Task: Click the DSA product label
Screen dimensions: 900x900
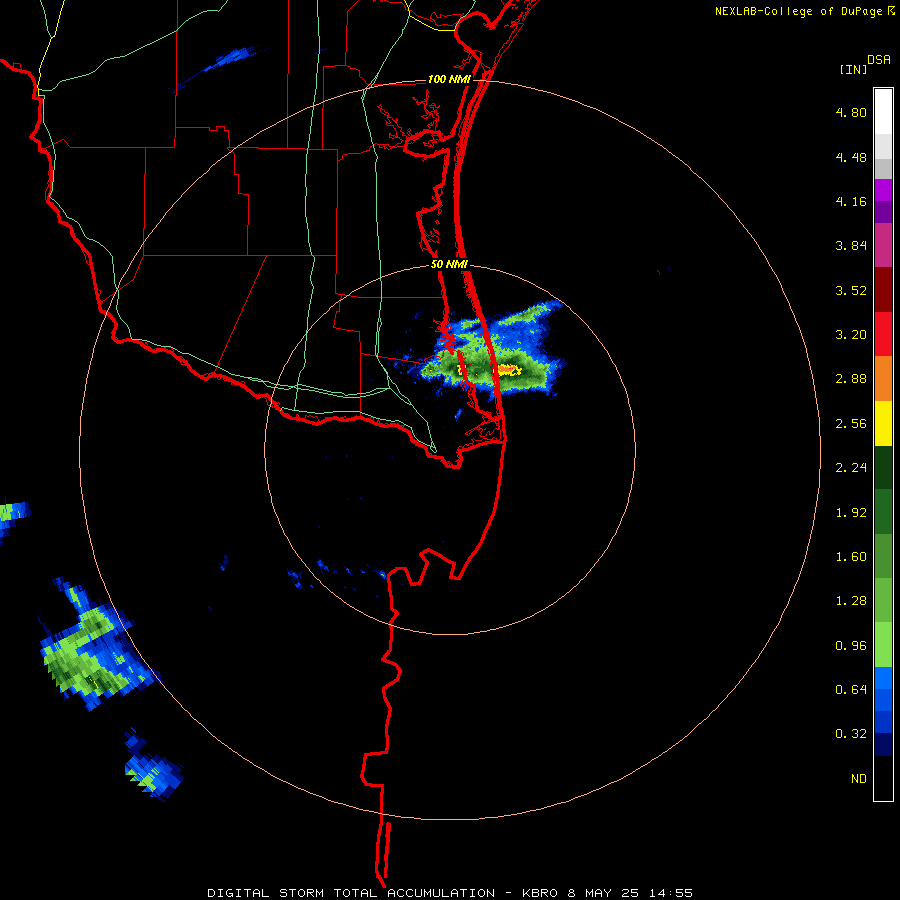Action: (x=879, y=60)
